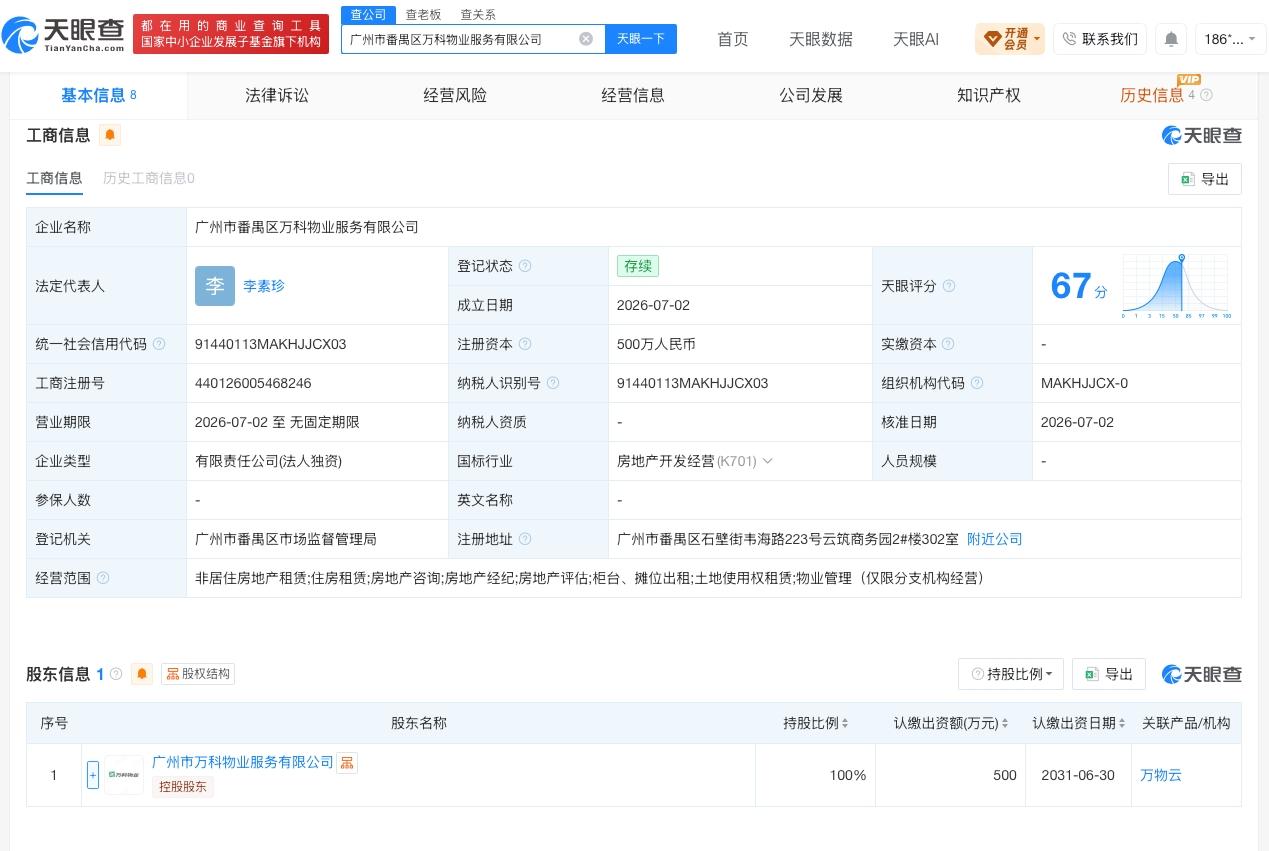Open the 万物云 related product link

point(1161,775)
